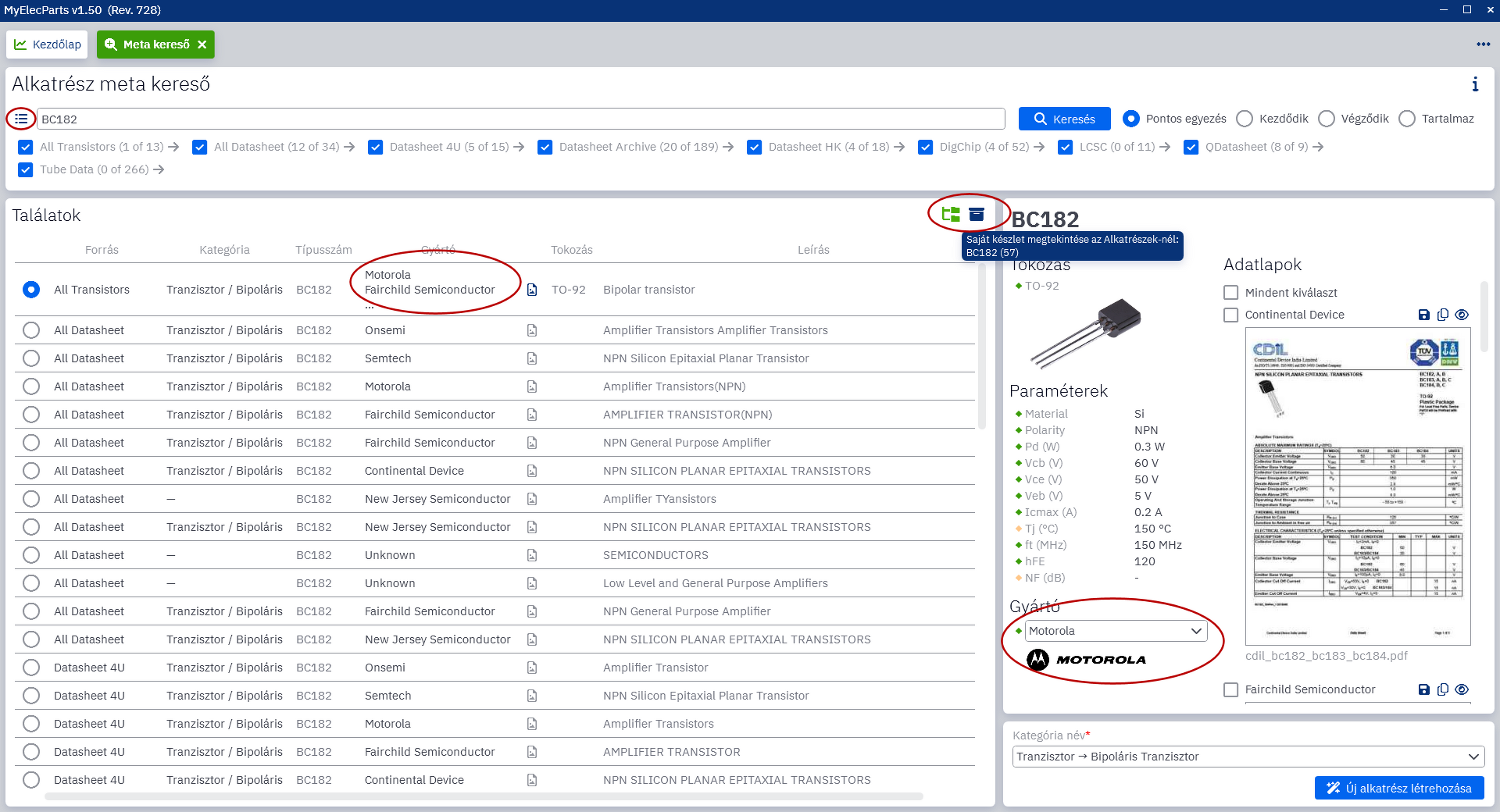Choose the Pontos egyezés match option

[x=1131, y=119]
